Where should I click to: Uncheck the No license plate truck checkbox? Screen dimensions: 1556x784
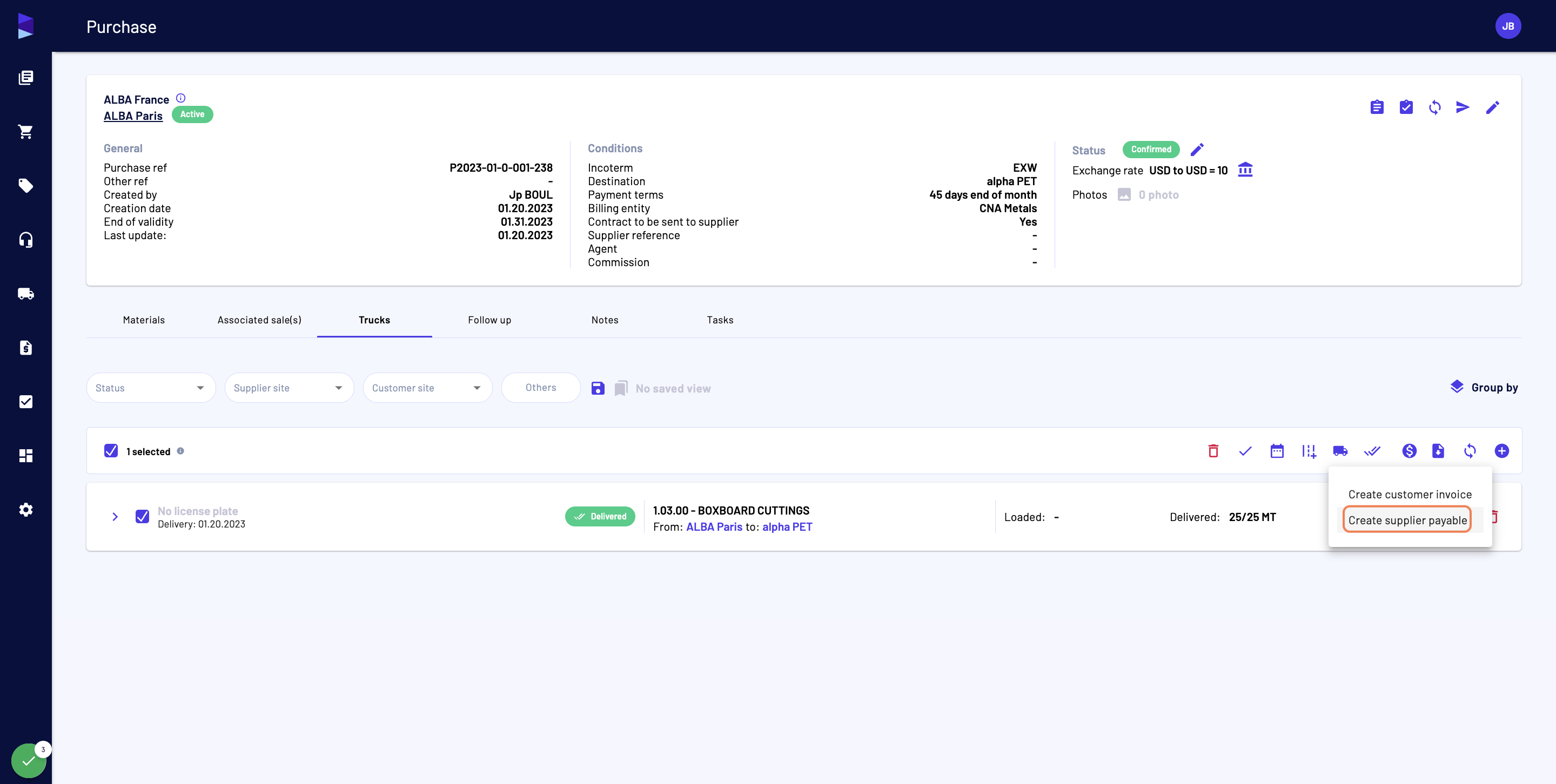click(142, 517)
